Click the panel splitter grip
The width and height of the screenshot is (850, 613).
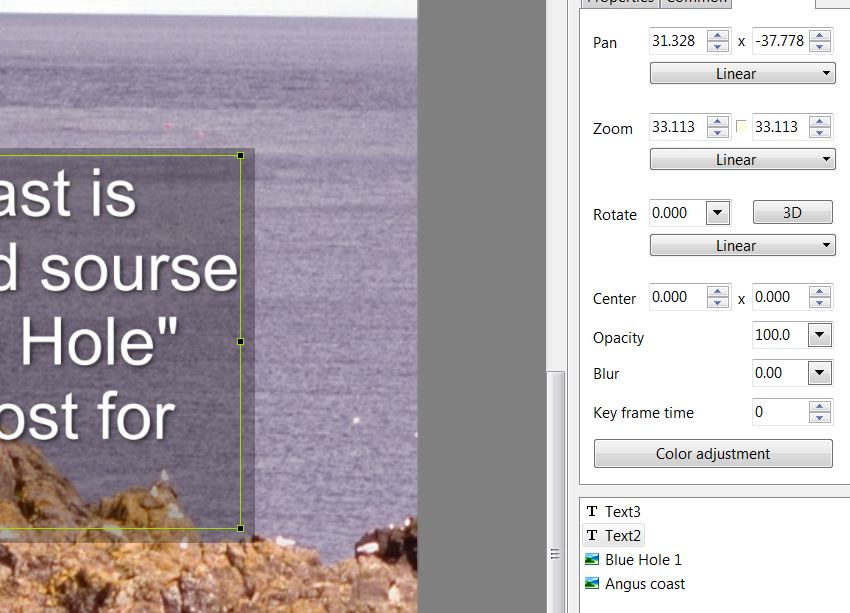555,553
